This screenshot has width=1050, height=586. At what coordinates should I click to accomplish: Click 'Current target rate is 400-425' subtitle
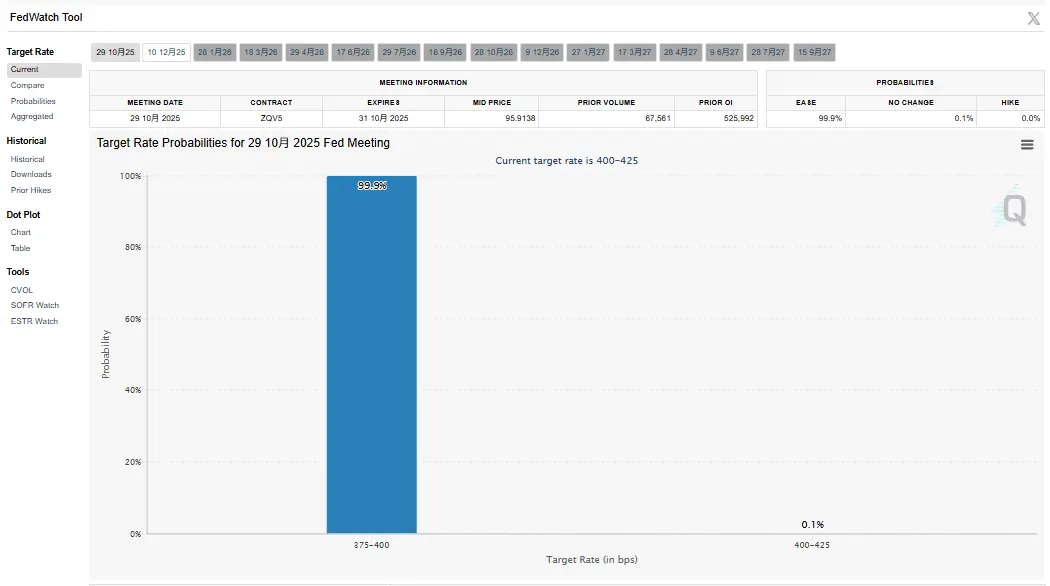(x=567, y=161)
